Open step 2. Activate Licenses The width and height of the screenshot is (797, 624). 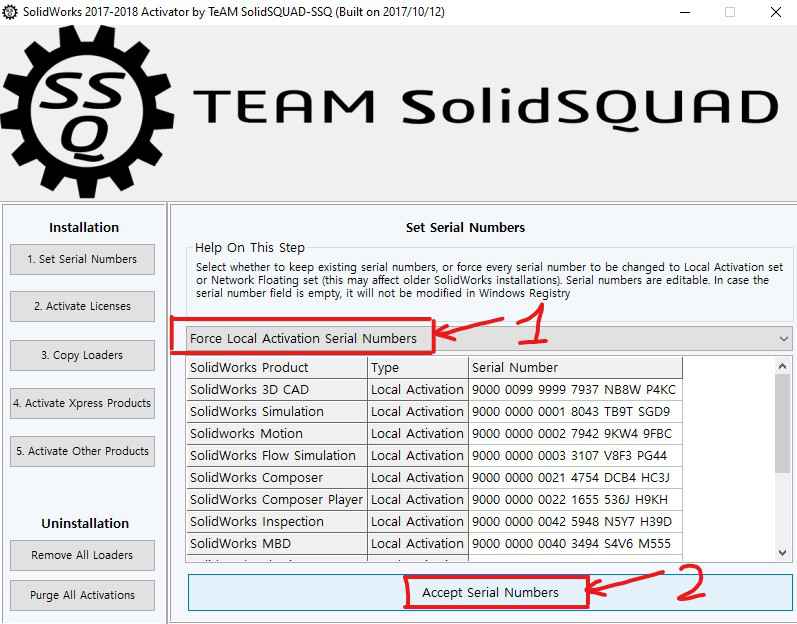(83, 307)
